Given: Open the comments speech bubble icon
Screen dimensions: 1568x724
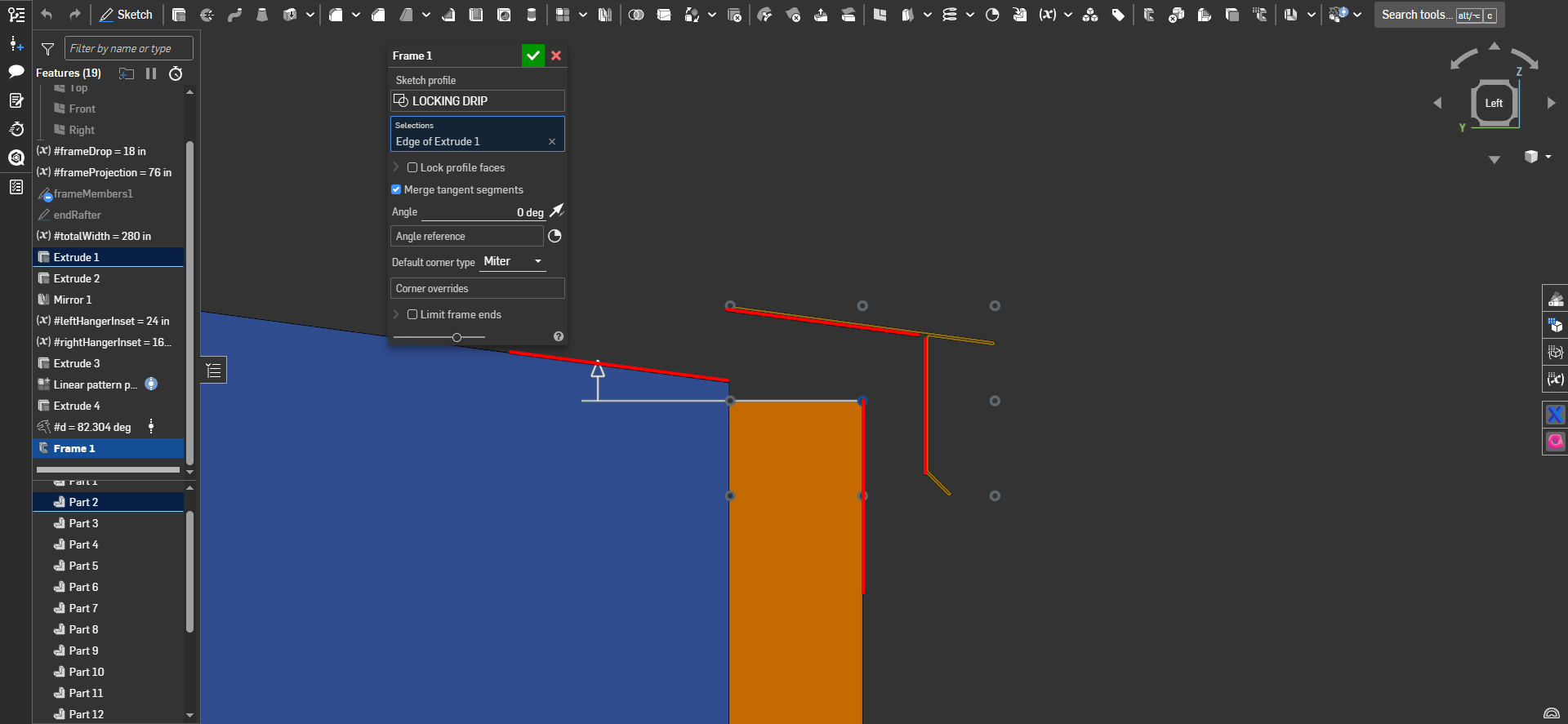Looking at the screenshot, I should 16,71.
